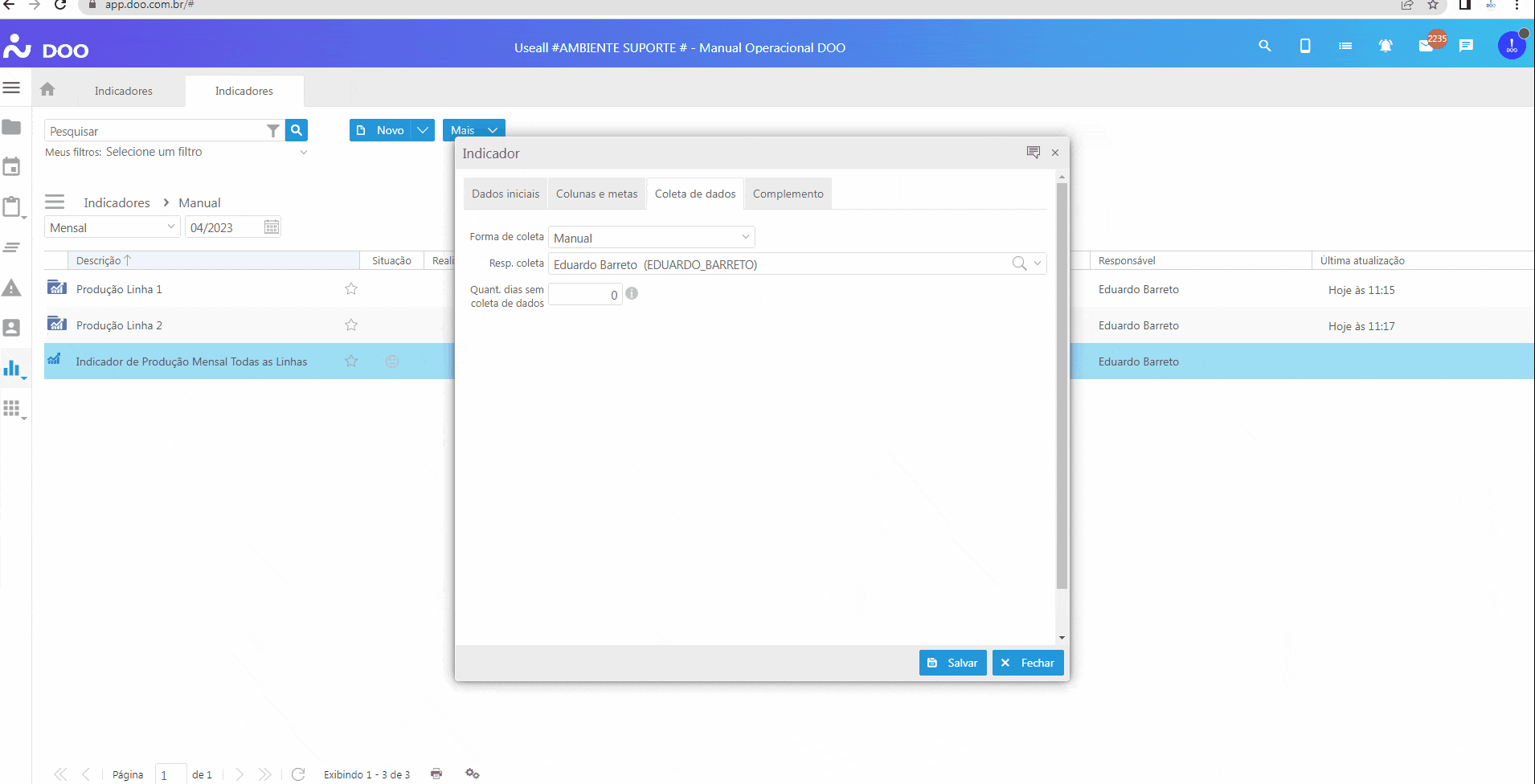Click the print icon in footer
The height and width of the screenshot is (784, 1535).
[x=436, y=774]
